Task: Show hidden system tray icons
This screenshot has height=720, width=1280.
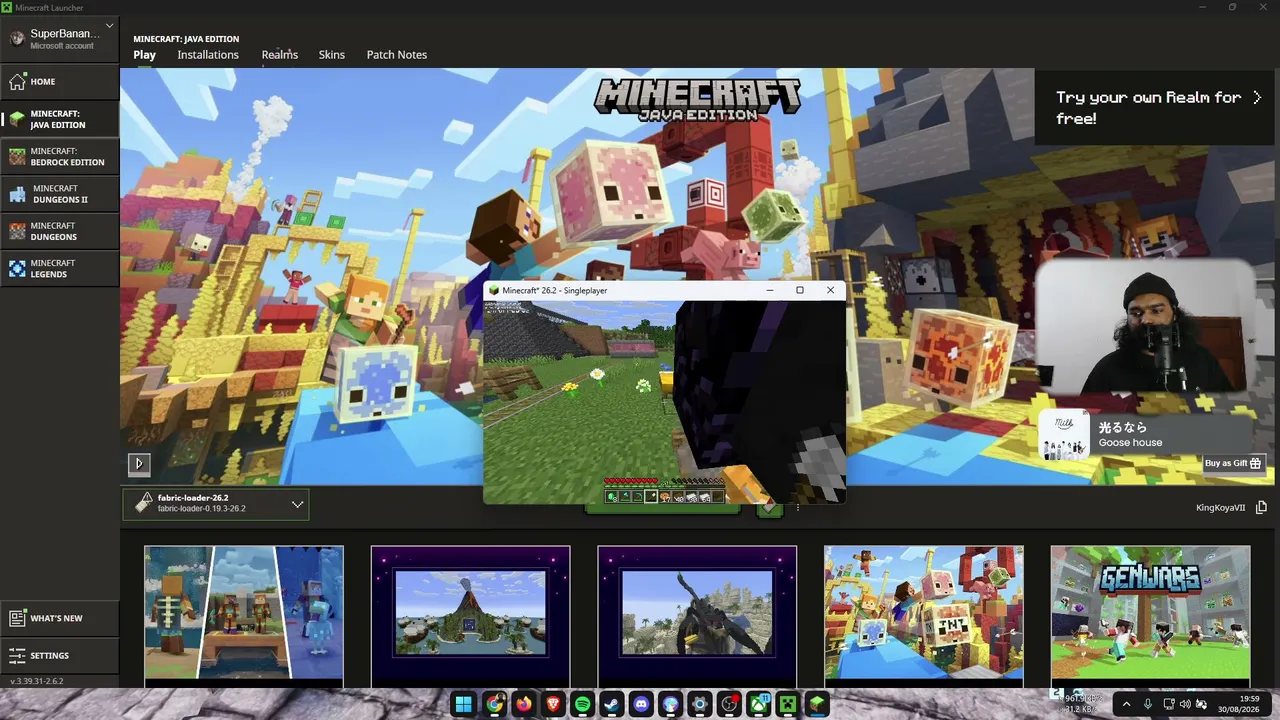Action: (1127, 704)
